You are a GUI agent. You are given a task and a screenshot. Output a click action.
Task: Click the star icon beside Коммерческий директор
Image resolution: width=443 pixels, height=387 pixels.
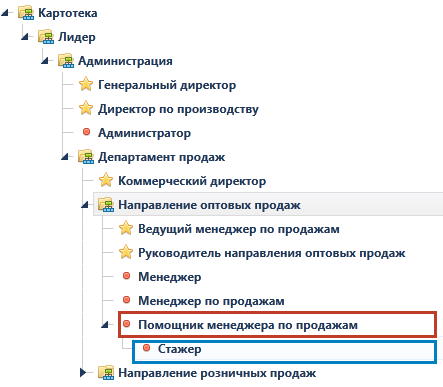point(106,180)
